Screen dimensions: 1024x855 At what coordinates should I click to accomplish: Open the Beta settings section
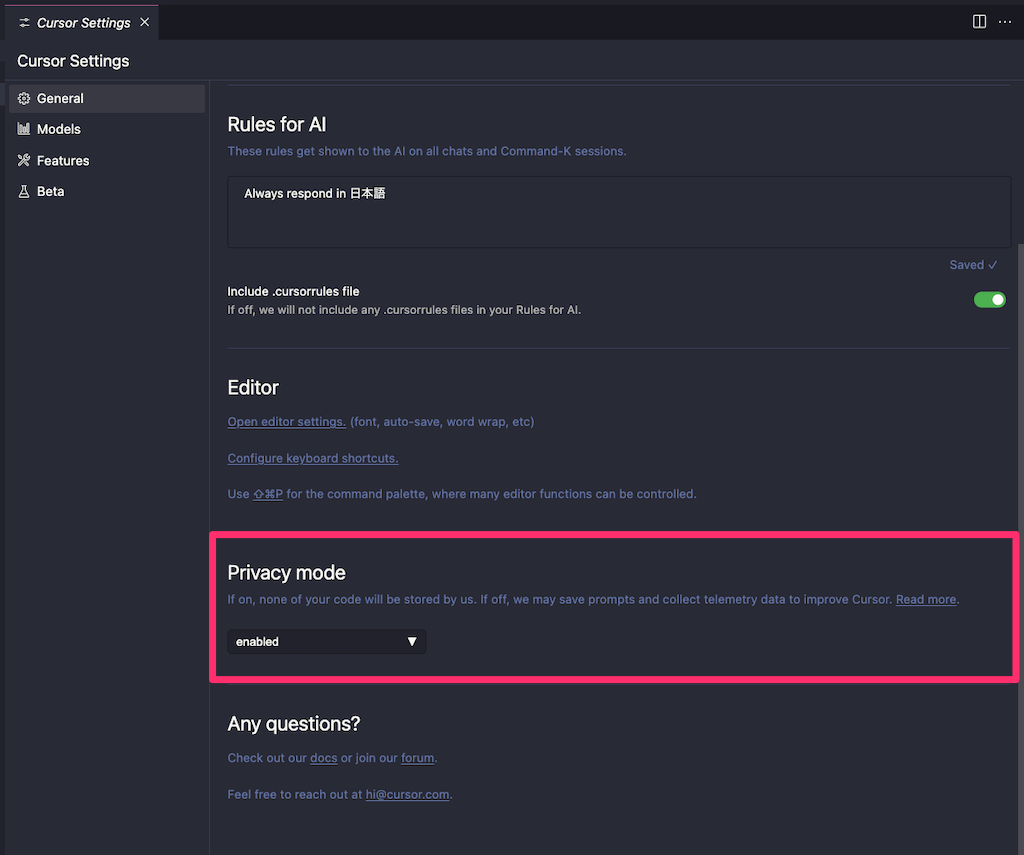(106, 191)
